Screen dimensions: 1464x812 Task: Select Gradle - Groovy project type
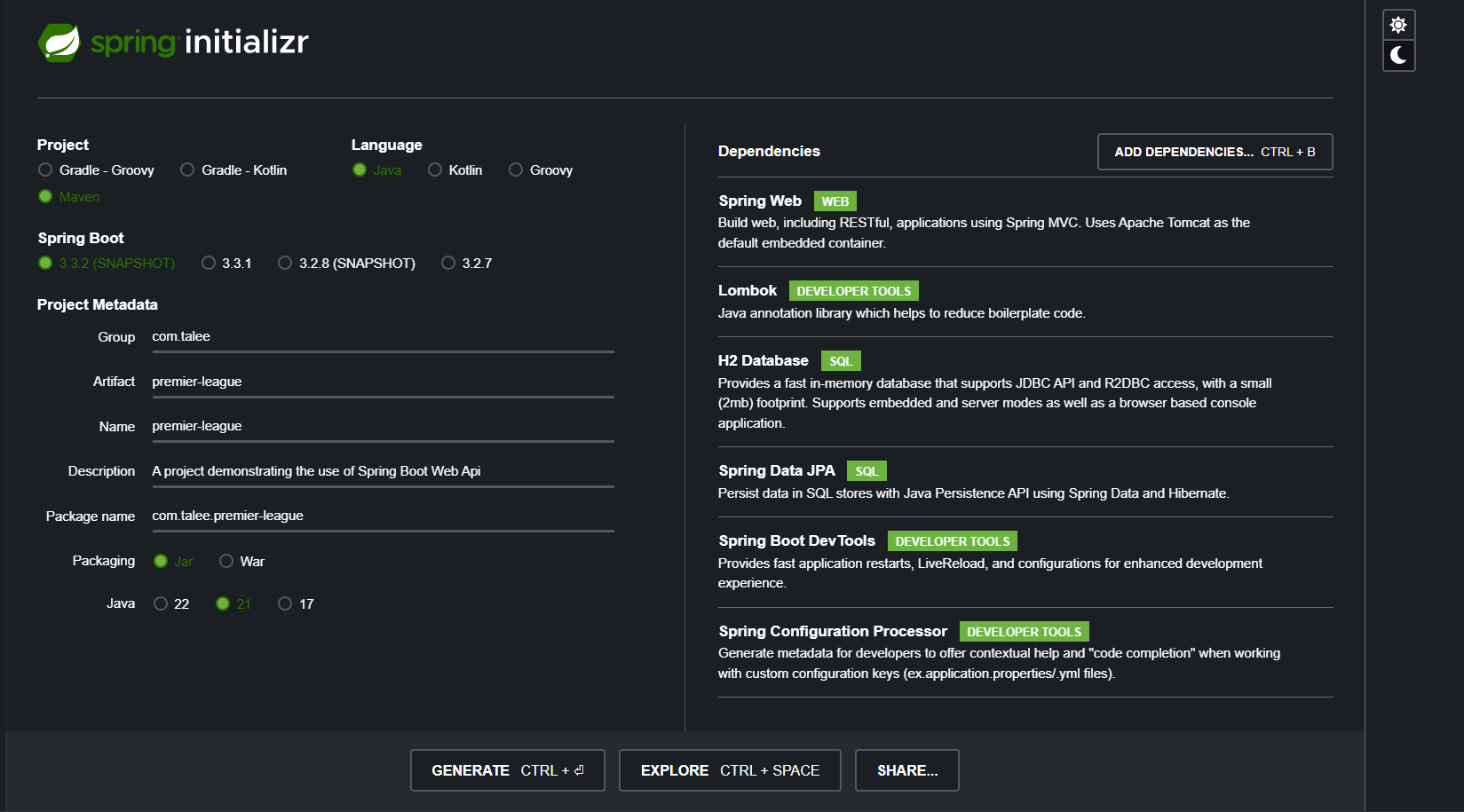96,170
